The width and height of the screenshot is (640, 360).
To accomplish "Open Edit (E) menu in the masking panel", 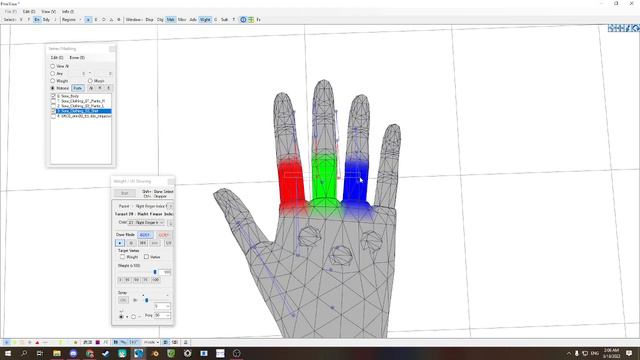I will (x=57, y=58).
